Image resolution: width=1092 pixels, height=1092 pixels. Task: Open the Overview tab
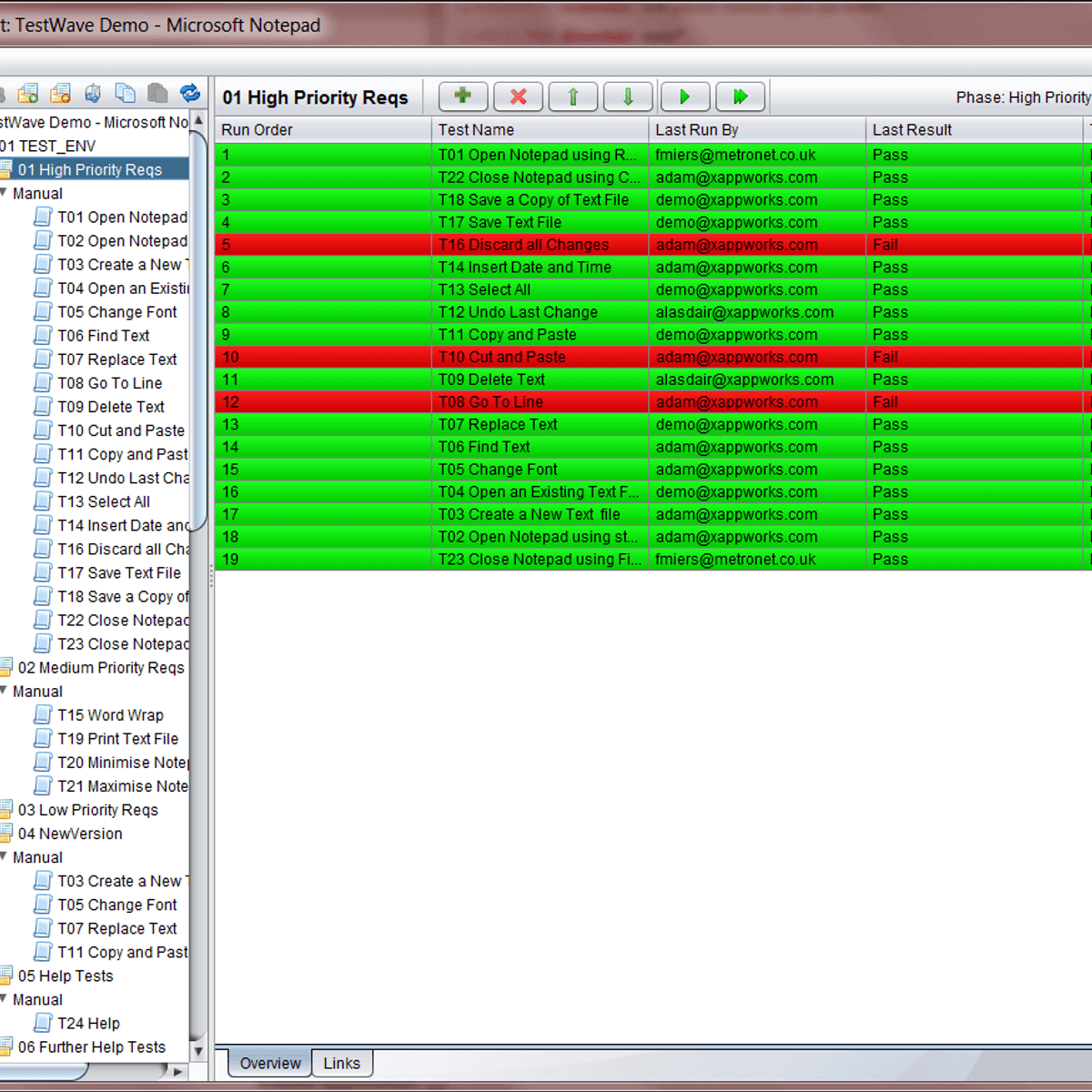pyautogui.click(x=268, y=1063)
